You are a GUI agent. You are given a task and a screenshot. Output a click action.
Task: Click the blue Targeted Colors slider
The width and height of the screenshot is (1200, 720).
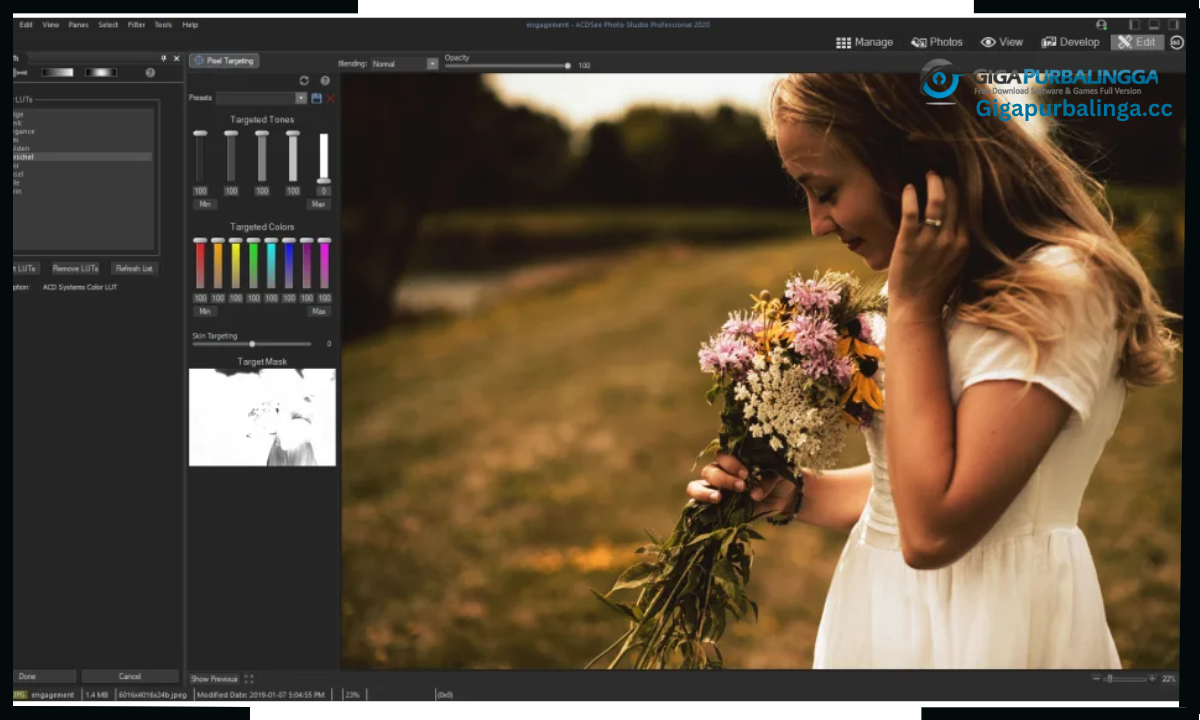(289, 264)
